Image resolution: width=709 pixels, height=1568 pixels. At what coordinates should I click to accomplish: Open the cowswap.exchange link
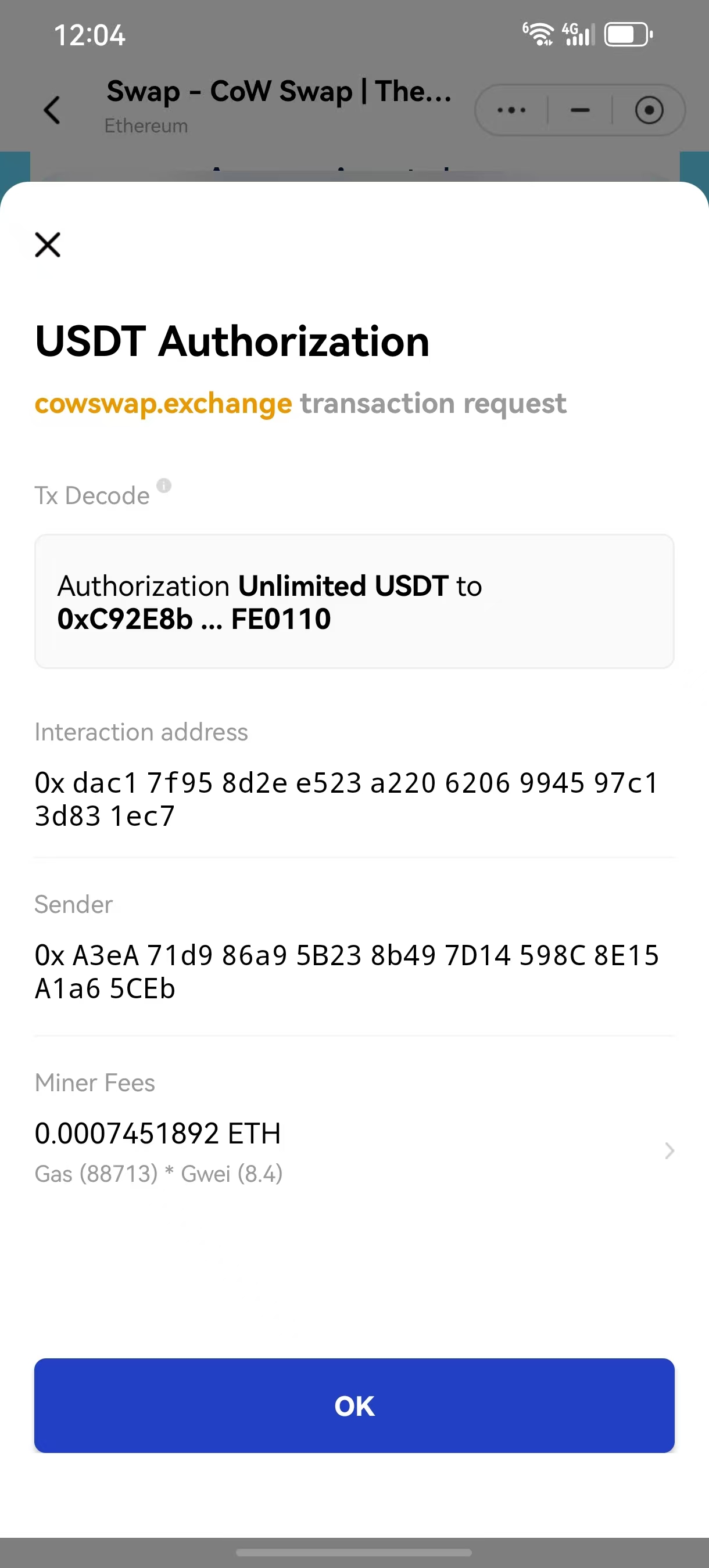163,404
